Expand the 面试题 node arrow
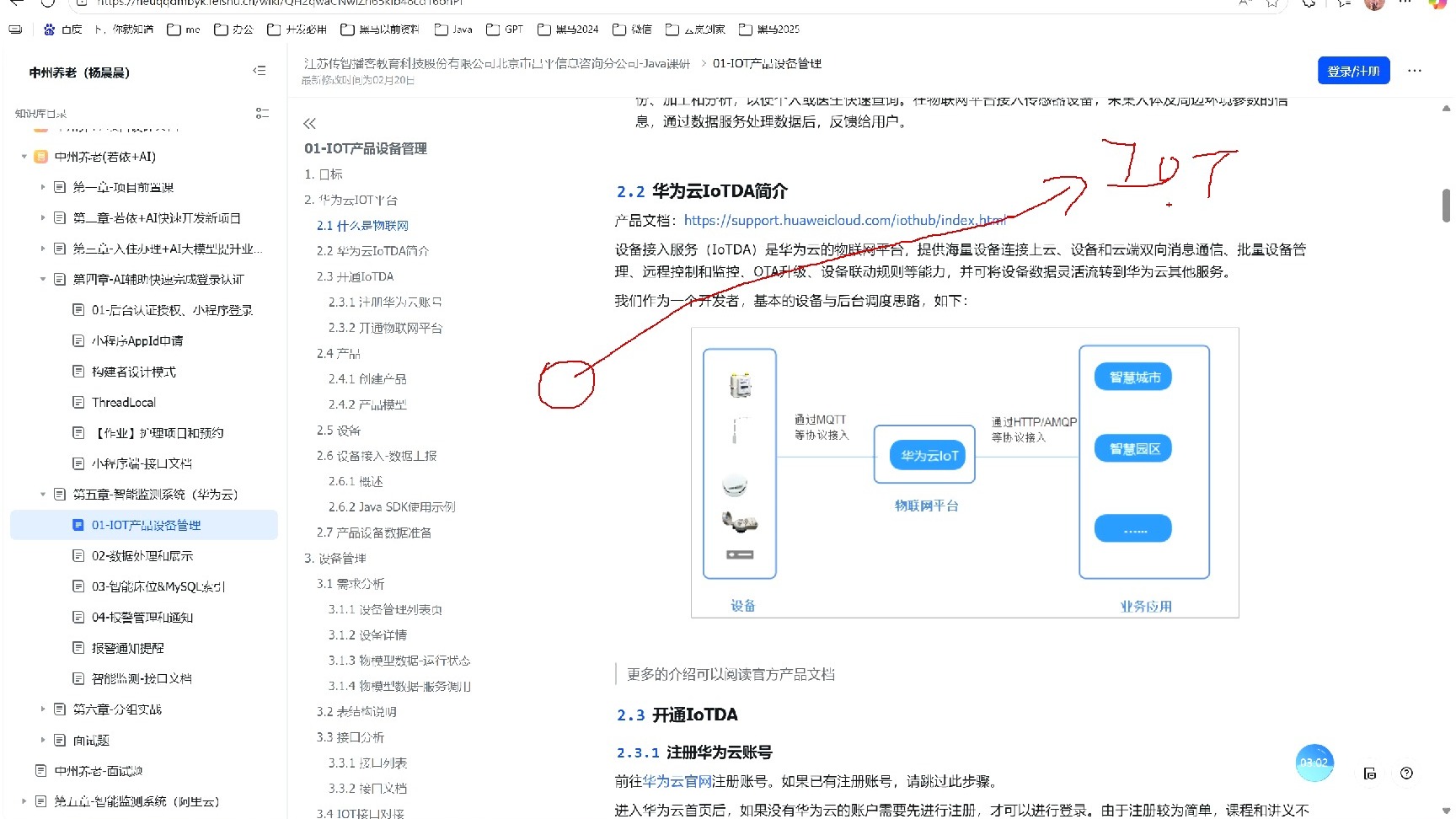Screen dimensions: 1456x819 (42, 740)
